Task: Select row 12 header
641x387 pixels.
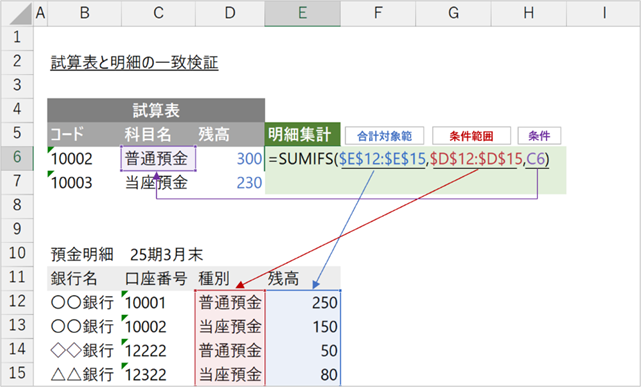Action: [17, 302]
